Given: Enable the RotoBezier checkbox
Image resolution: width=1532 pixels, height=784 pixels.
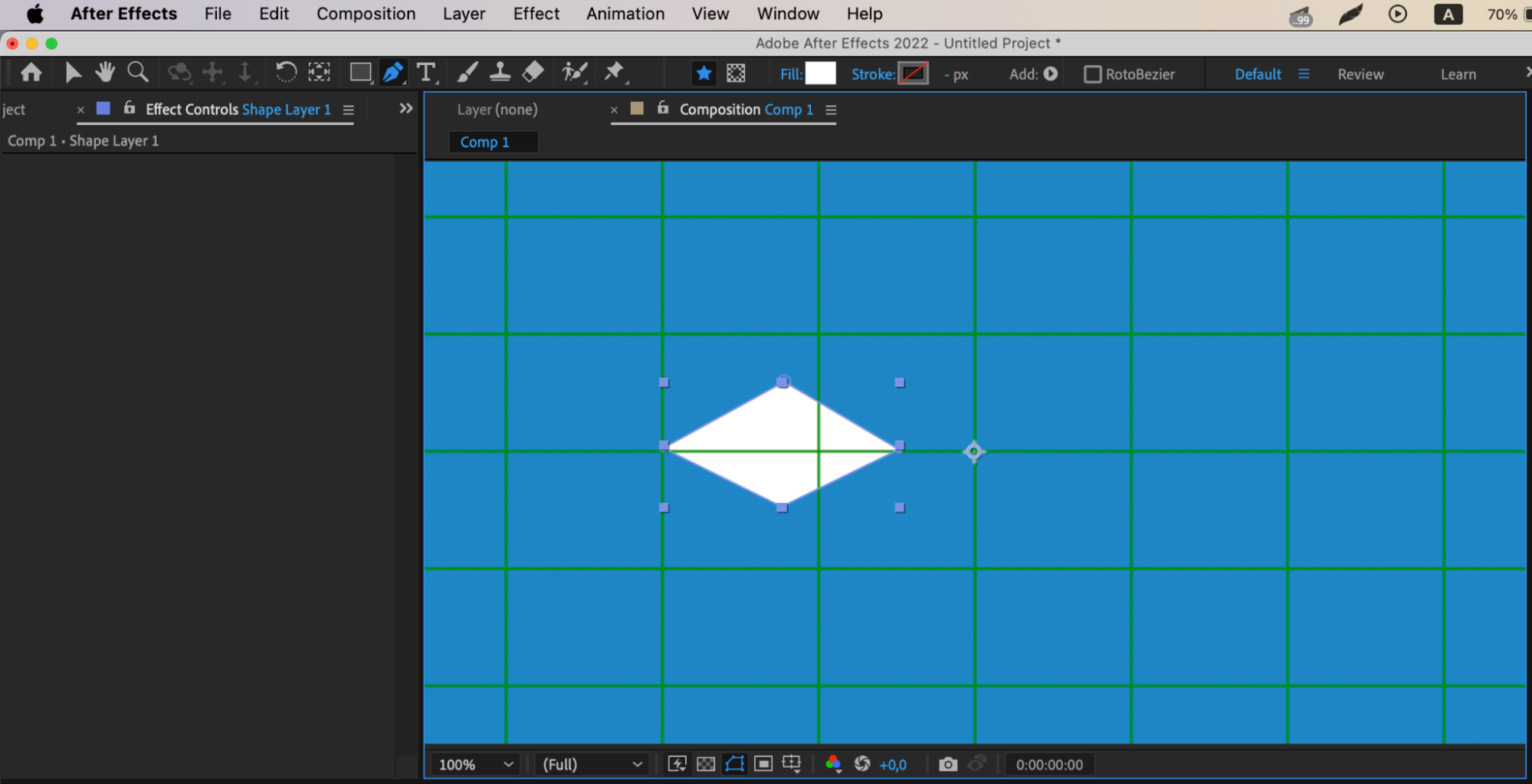Looking at the screenshot, I should click(1092, 74).
